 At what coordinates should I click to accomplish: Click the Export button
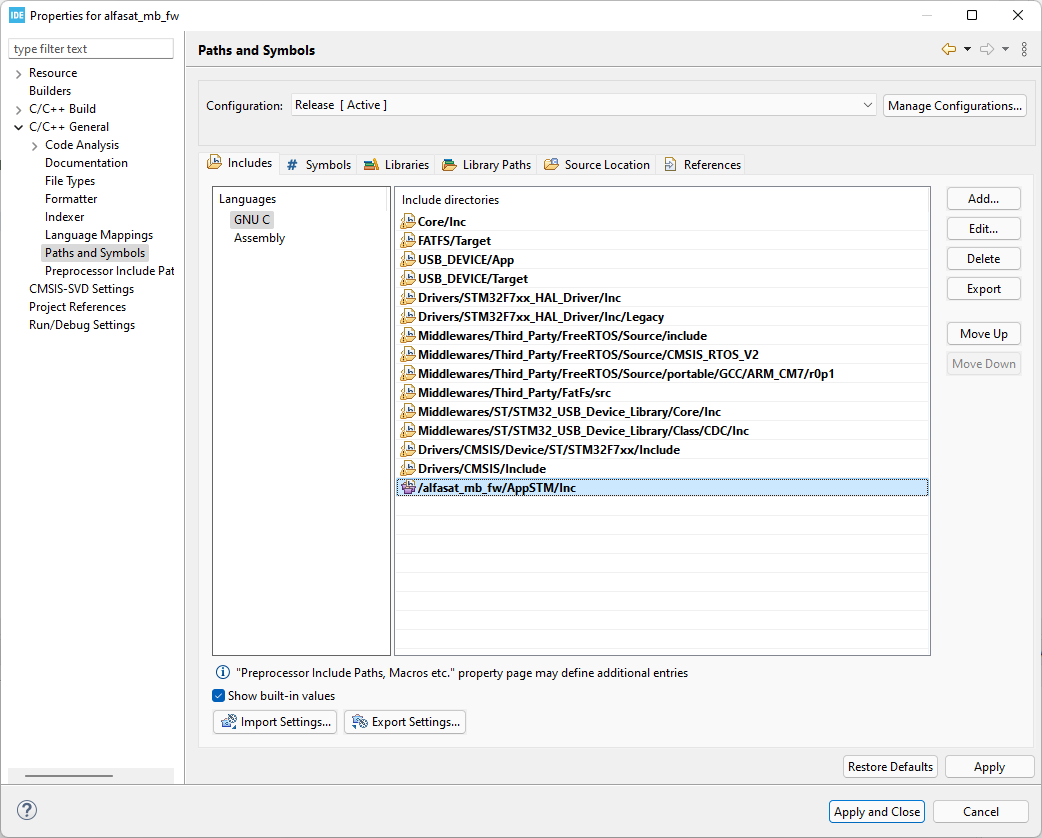(x=984, y=289)
